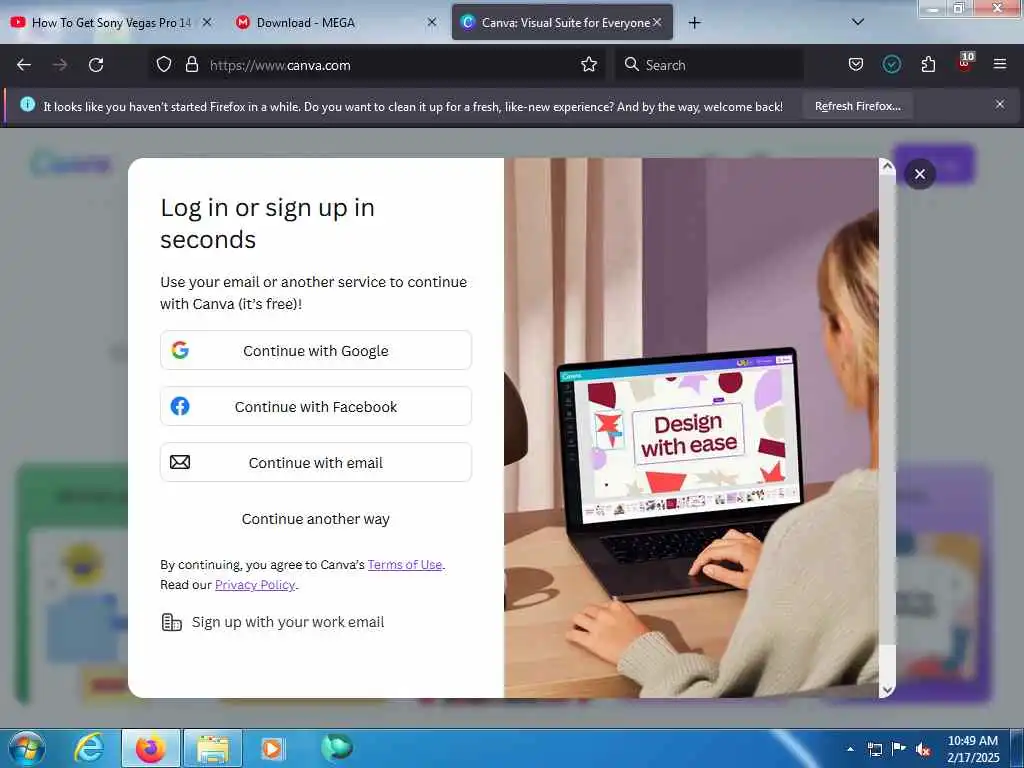The height and width of the screenshot is (768, 1024).
Task: Open the Privacy Policy link
Action: tap(255, 585)
